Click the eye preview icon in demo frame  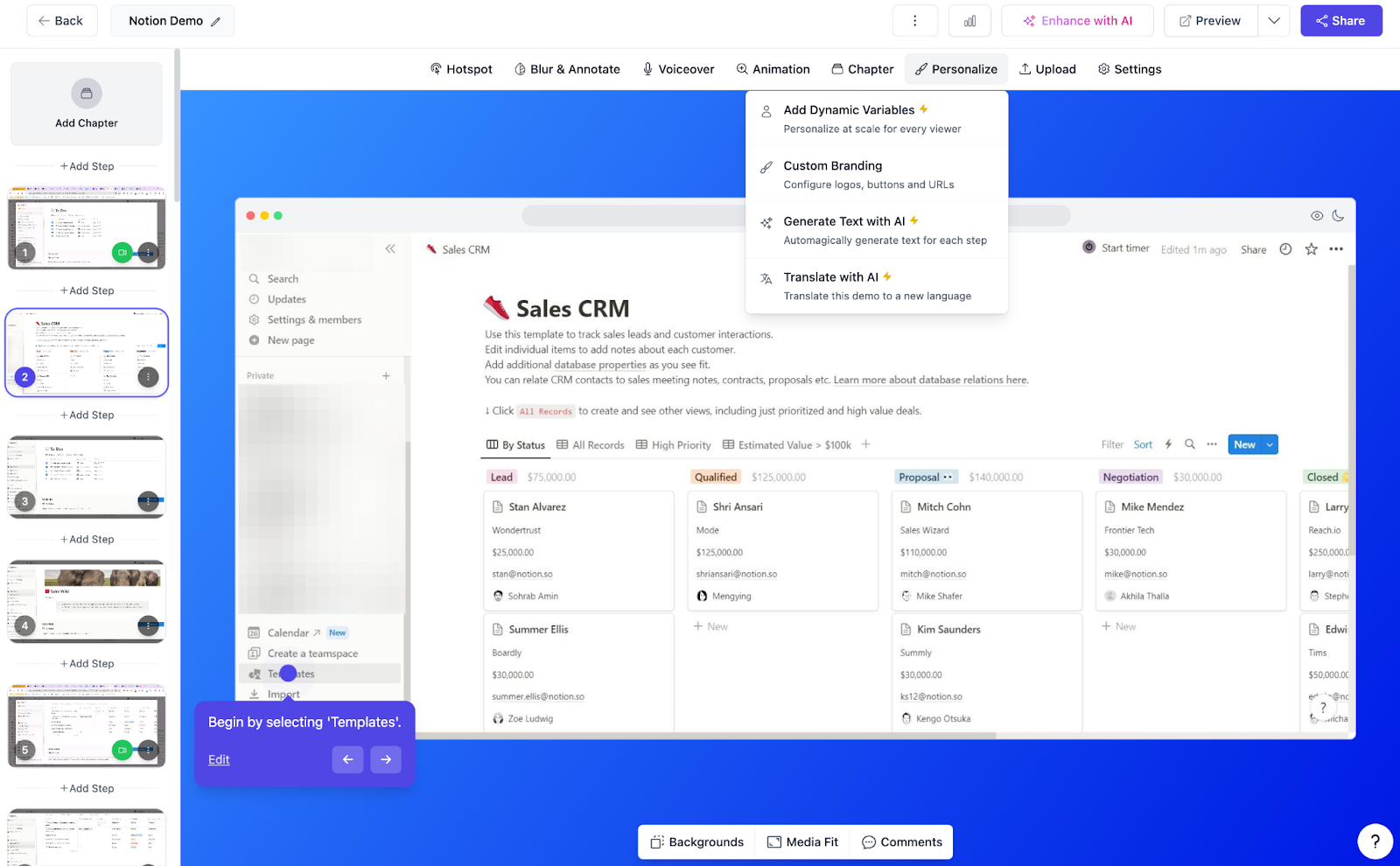1316,216
